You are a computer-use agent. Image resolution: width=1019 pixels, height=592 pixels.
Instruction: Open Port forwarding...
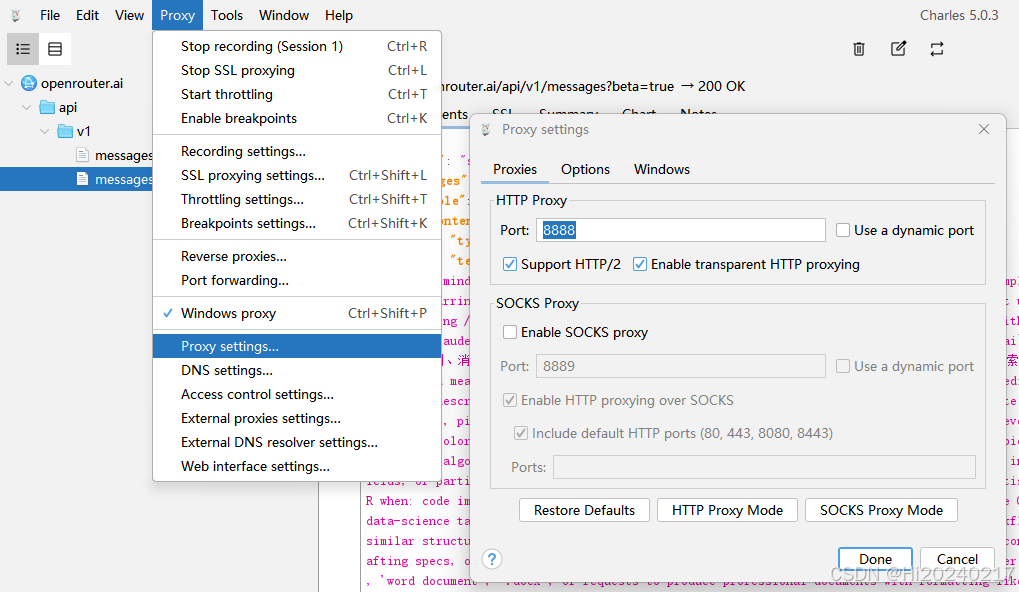[297, 281]
